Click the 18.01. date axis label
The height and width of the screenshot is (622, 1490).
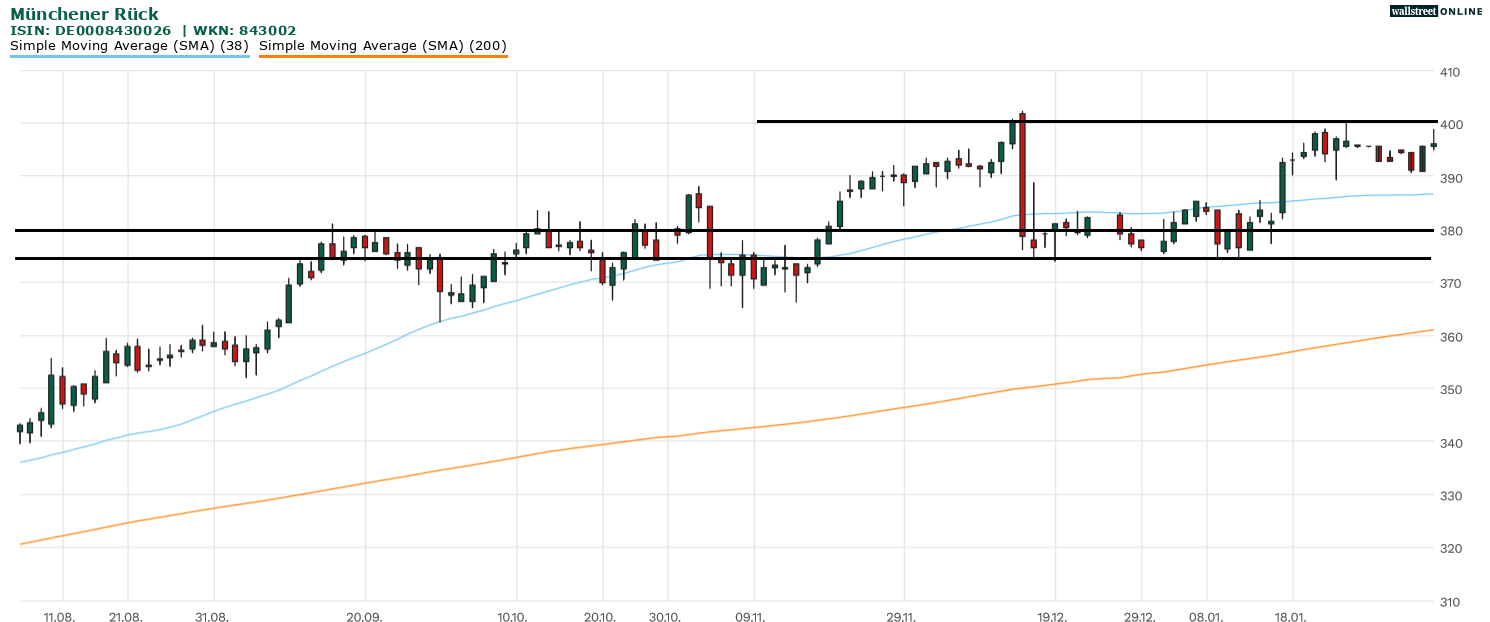coord(1291,617)
